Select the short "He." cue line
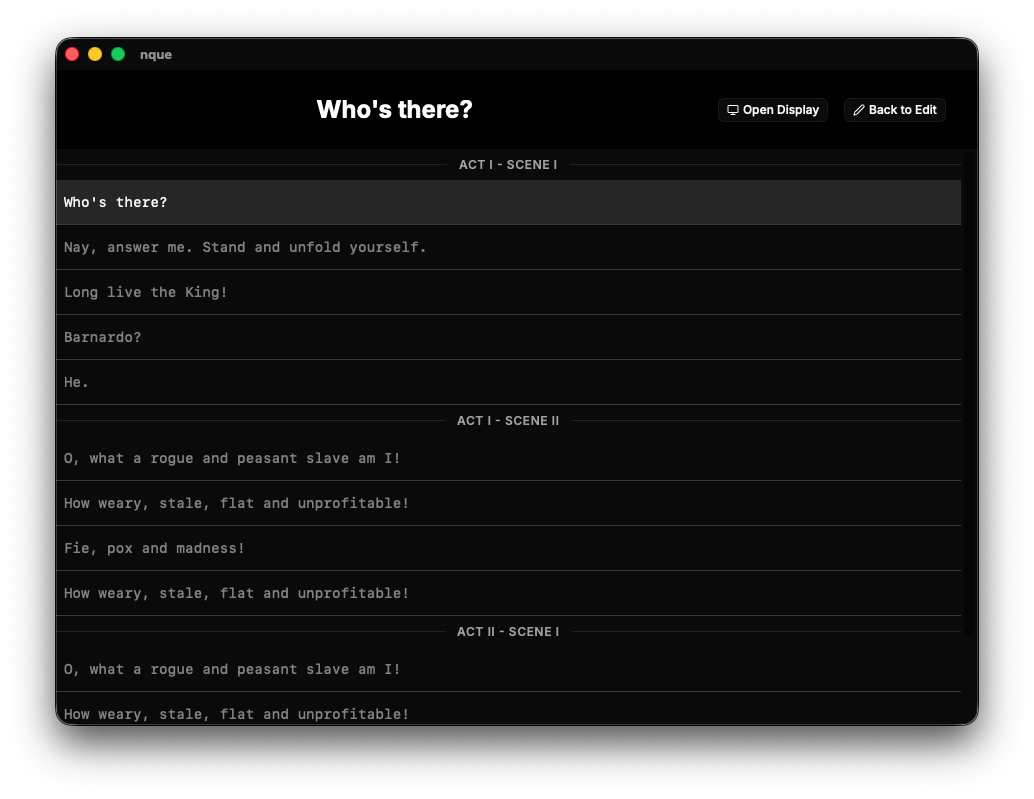This screenshot has width=1034, height=799. [x=508, y=382]
